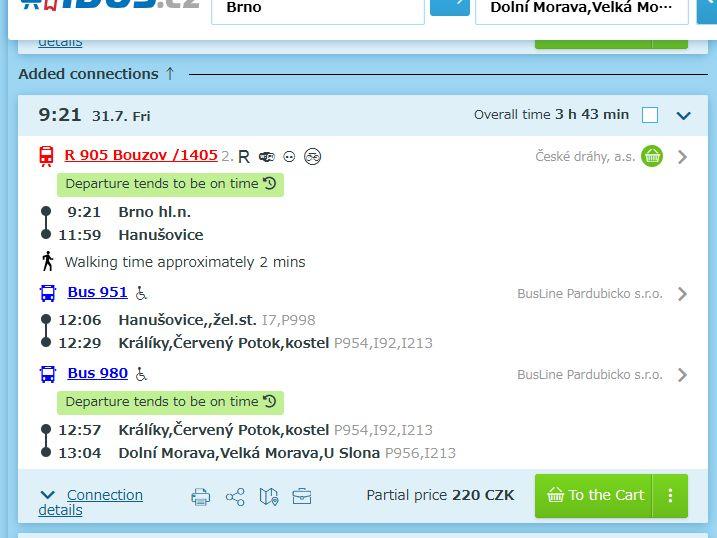717x538 pixels.
Task: Share the connection with the share icon
Action: tap(235, 496)
